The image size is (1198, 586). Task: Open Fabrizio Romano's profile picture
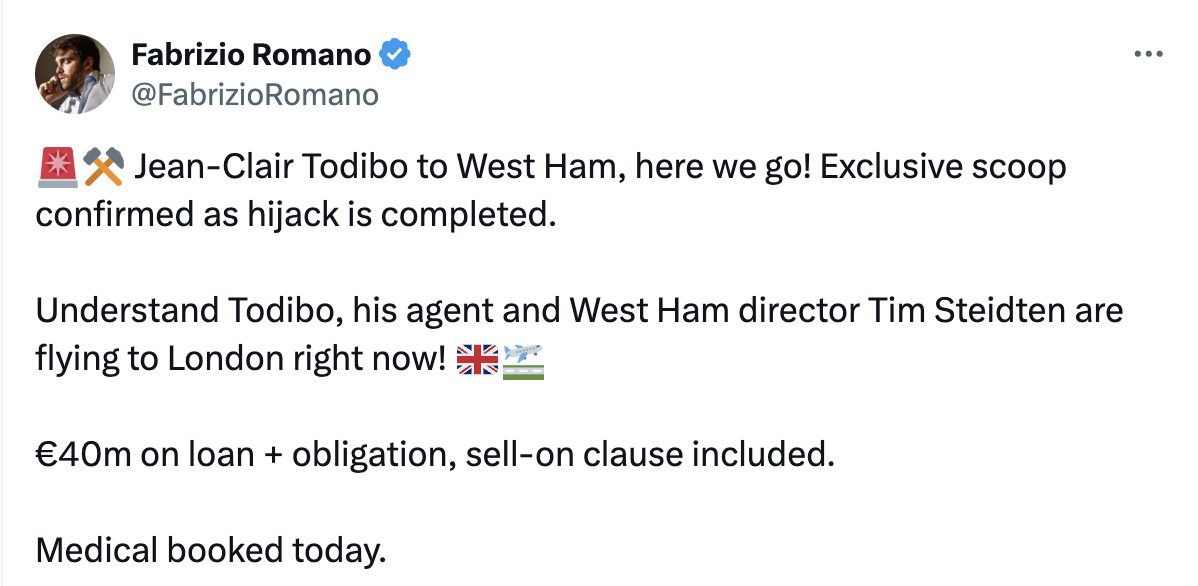coord(75,74)
